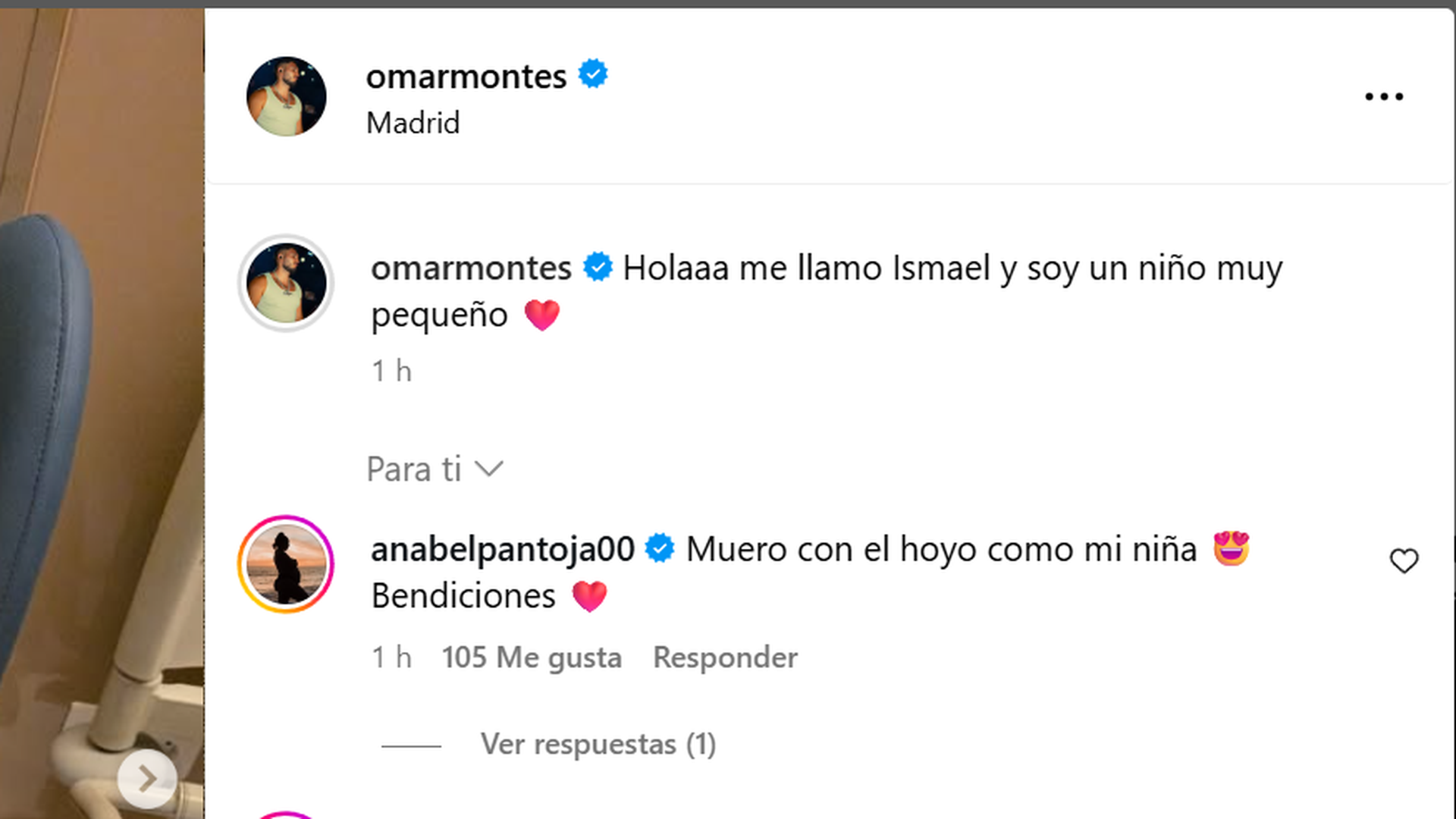
Task: Click verified badge beside anabelpantoja00 username
Action: [660, 548]
